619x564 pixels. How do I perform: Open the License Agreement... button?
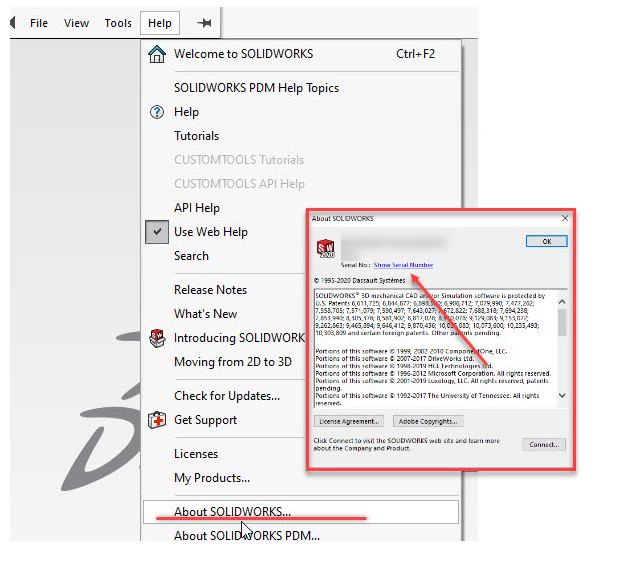click(348, 422)
